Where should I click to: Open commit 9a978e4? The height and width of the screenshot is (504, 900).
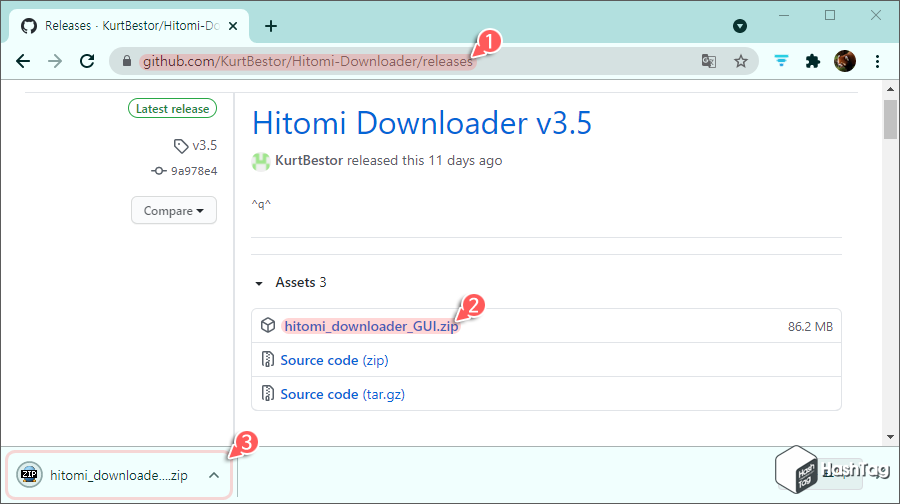tap(184, 171)
